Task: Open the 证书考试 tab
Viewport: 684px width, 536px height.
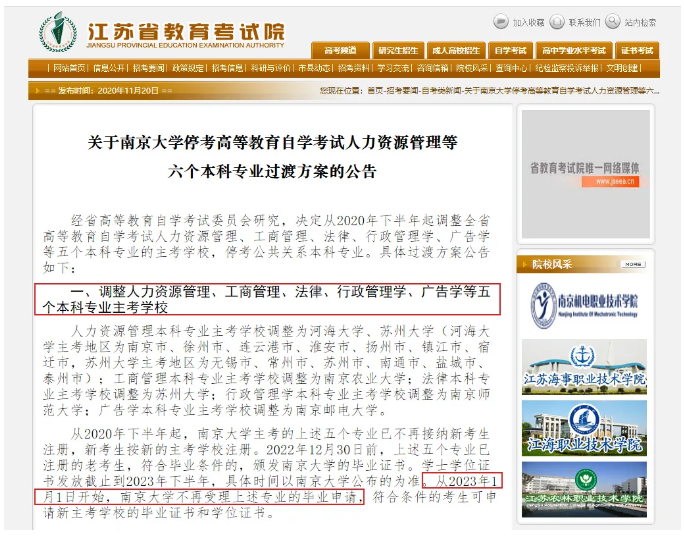Action: (637, 51)
